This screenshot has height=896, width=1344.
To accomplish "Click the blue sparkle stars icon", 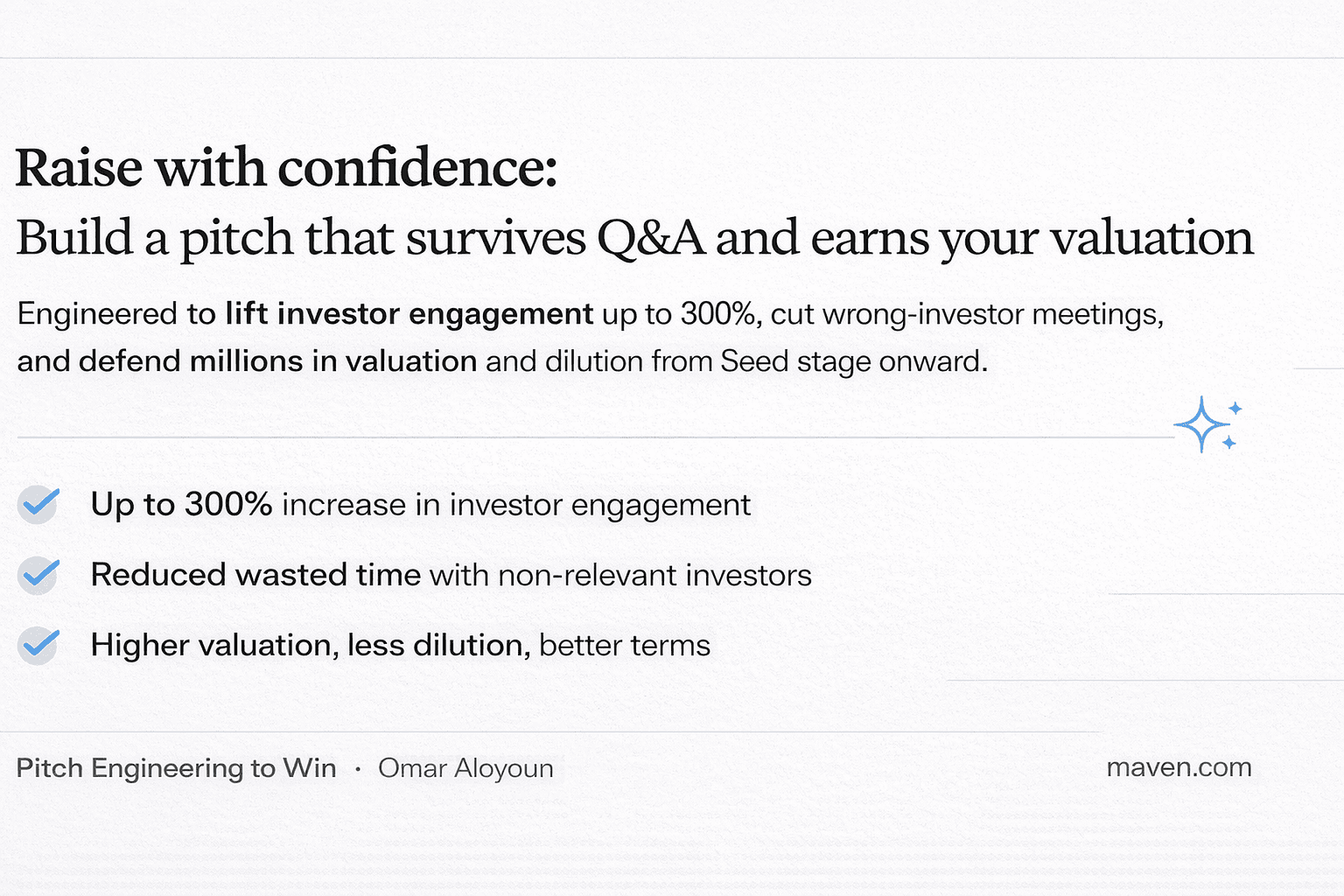I will click(x=1207, y=424).
